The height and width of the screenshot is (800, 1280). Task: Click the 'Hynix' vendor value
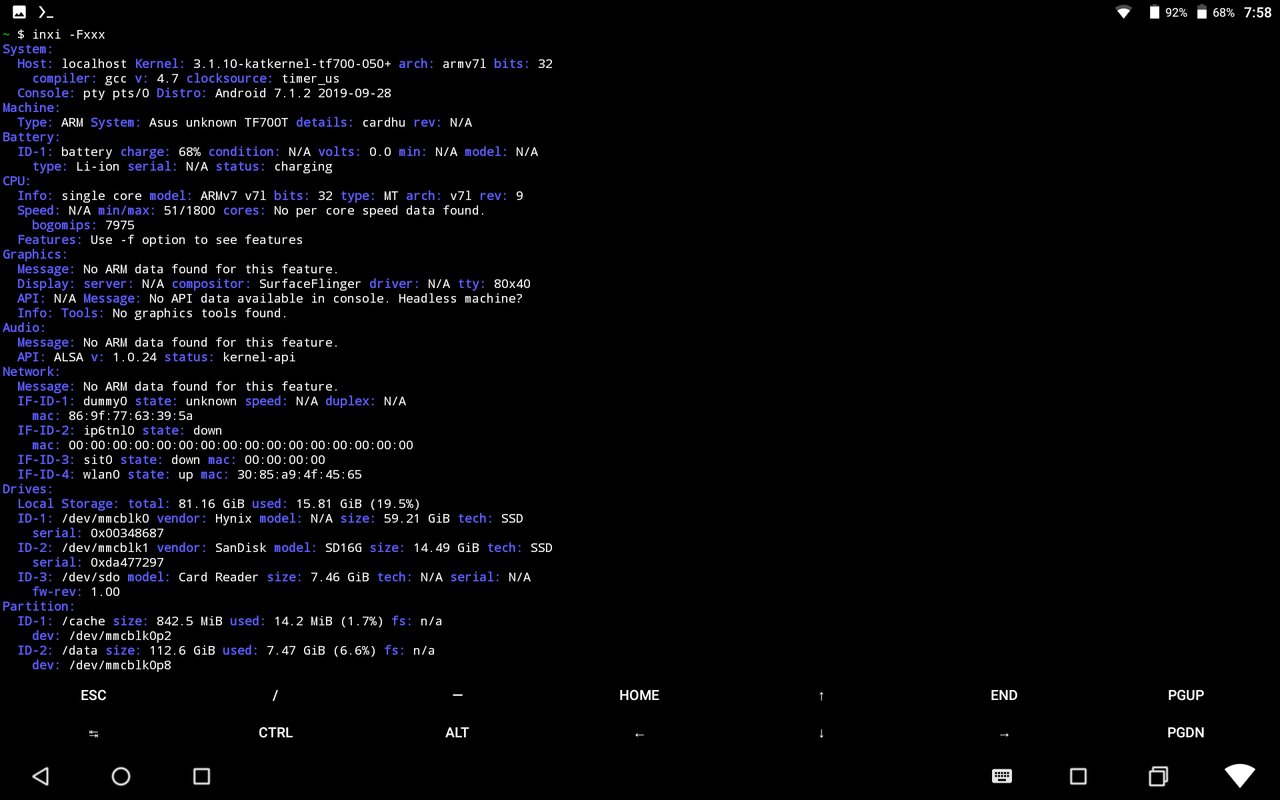(233, 519)
